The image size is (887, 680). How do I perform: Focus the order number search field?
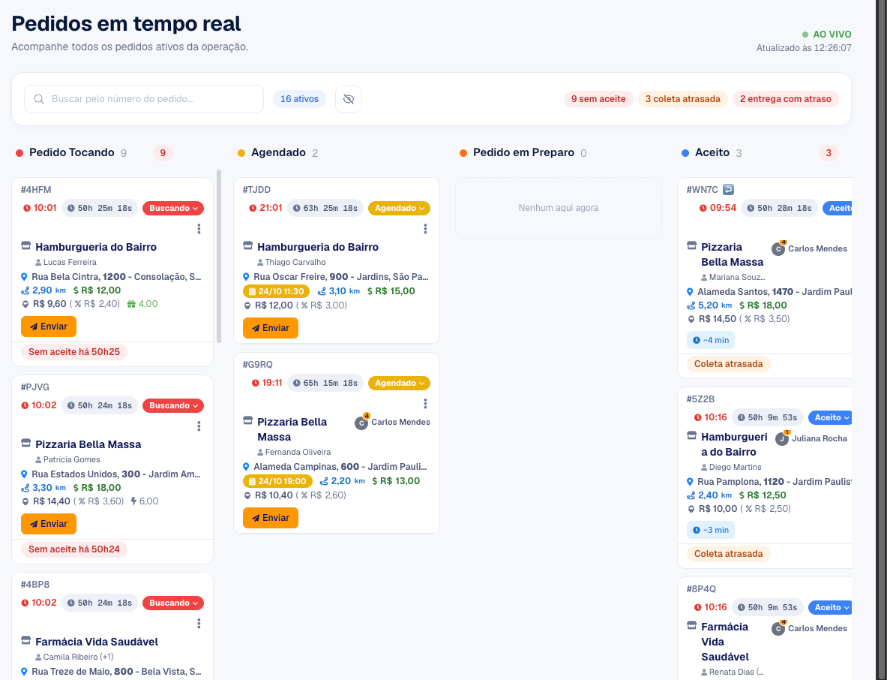(x=144, y=99)
